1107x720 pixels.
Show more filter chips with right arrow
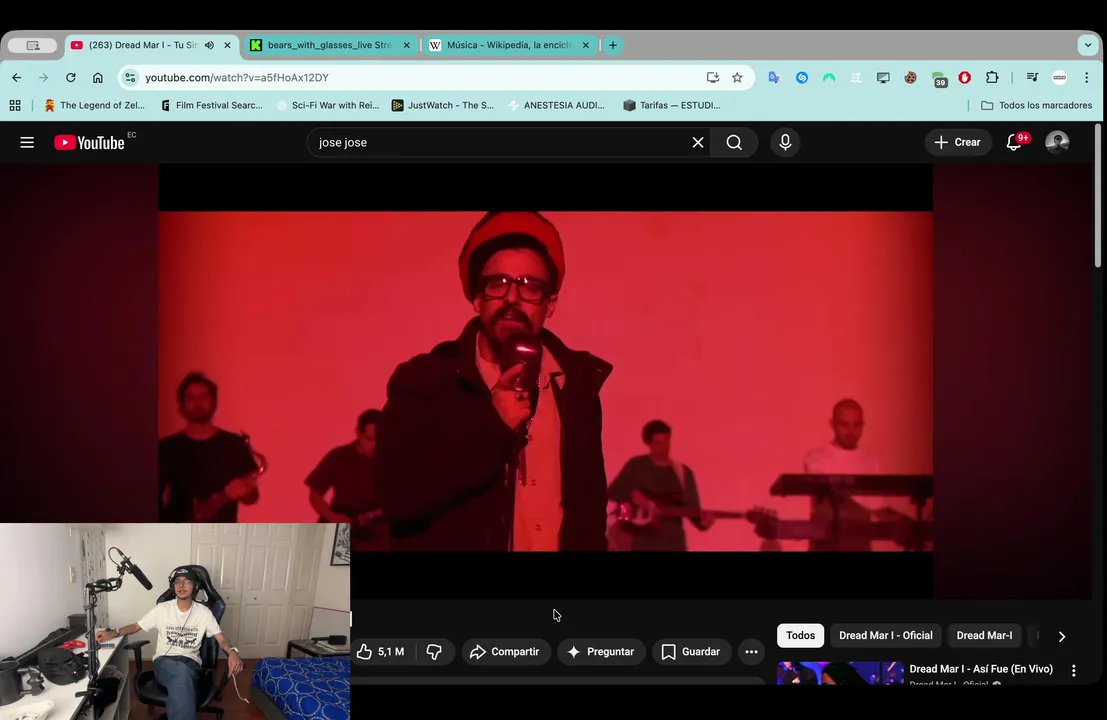[x=1062, y=636]
